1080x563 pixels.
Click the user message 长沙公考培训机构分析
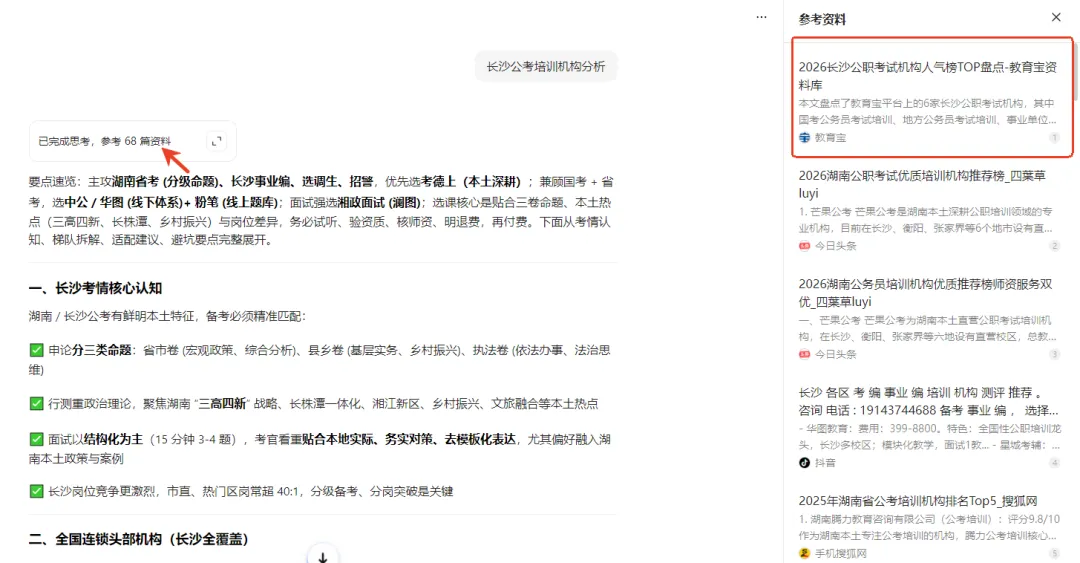pyautogui.click(x=546, y=67)
